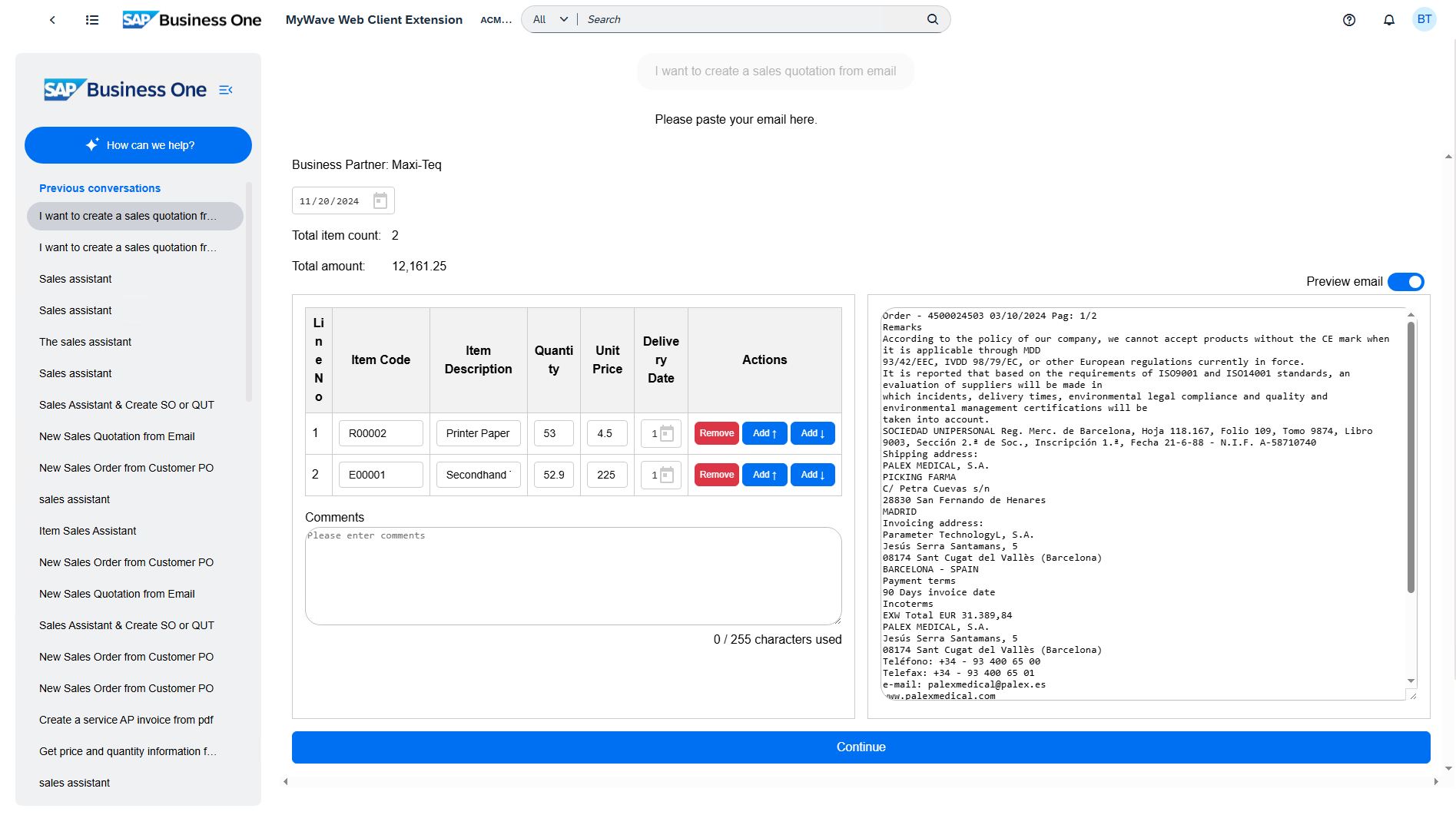This screenshot has height=815, width=1456.
Task: Open notifications bell icon
Action: pyautogui.click(x=1388, y=20)
